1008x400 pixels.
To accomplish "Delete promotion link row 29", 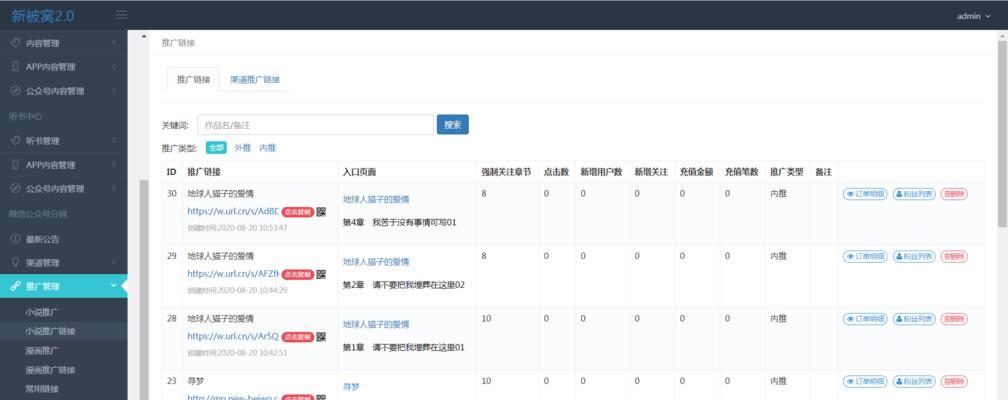I will (x=954, y=256).
